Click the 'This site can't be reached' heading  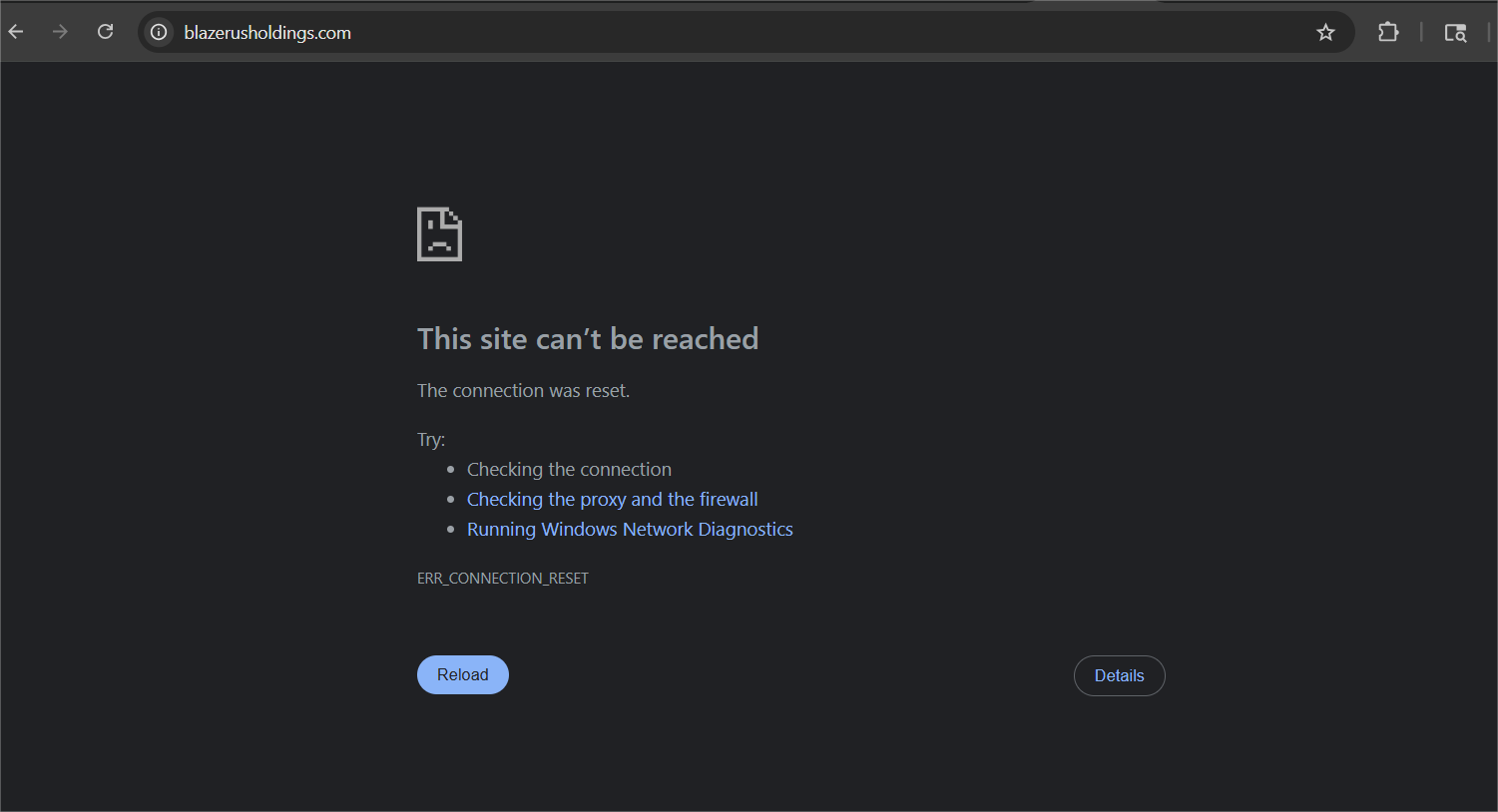click(x=587, y=339)
